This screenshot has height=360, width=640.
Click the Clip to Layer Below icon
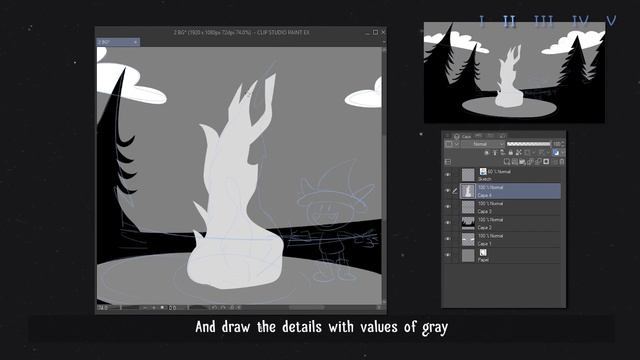tap(487, 153)
